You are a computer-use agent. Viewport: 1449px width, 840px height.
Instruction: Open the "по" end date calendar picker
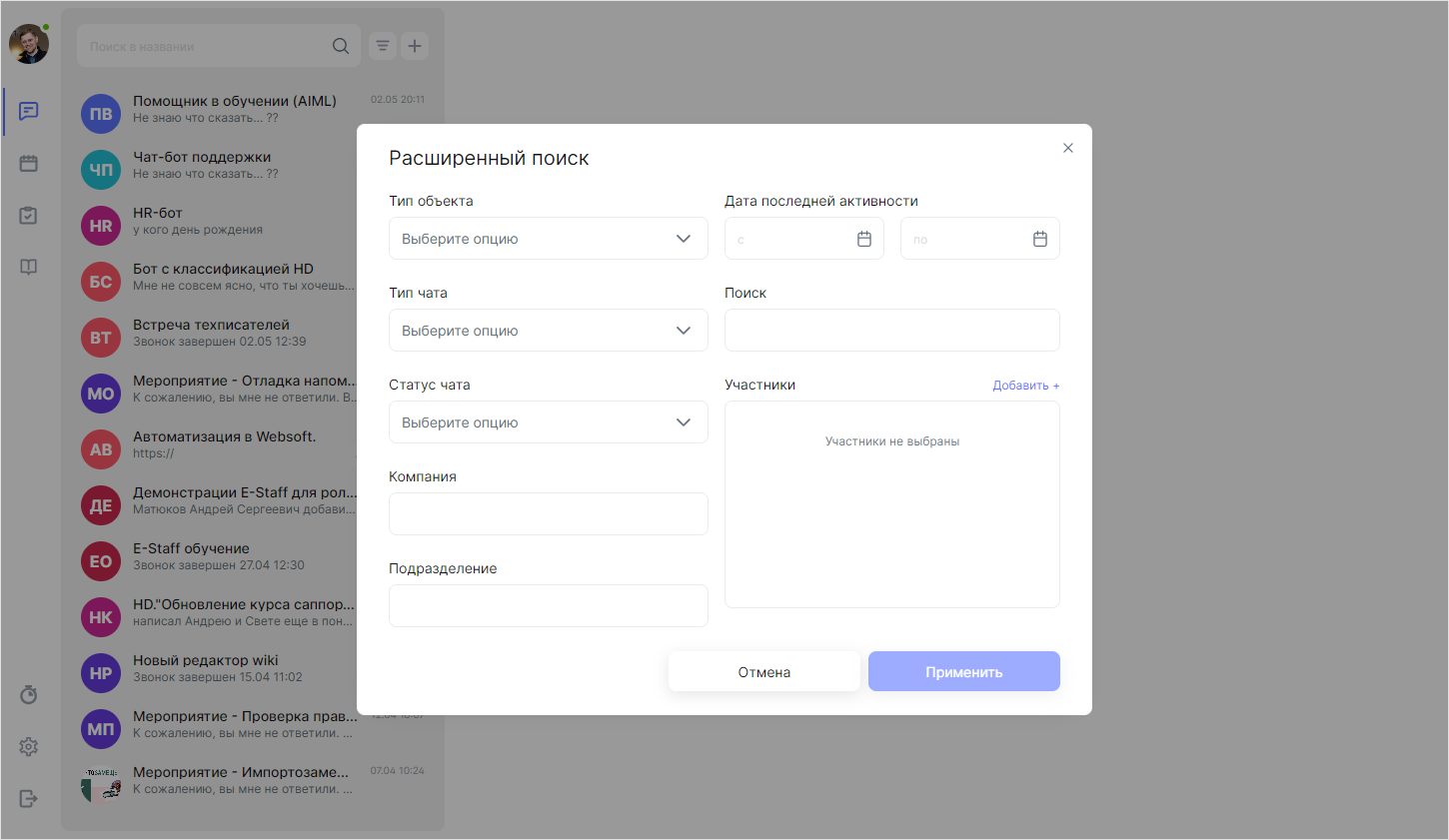(1040, 239)
